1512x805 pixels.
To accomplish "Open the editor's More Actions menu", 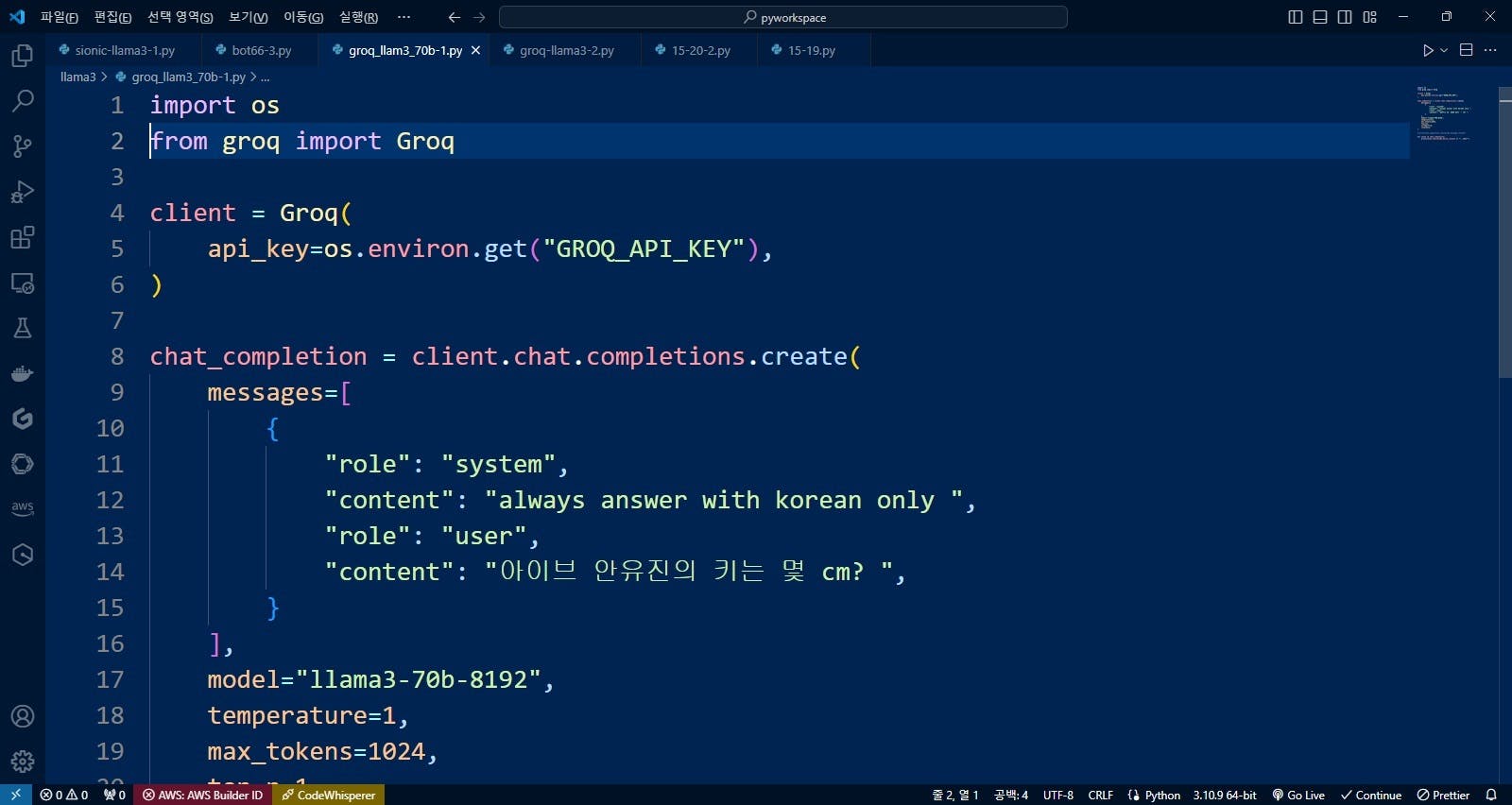I will (x=1490, y=50).
